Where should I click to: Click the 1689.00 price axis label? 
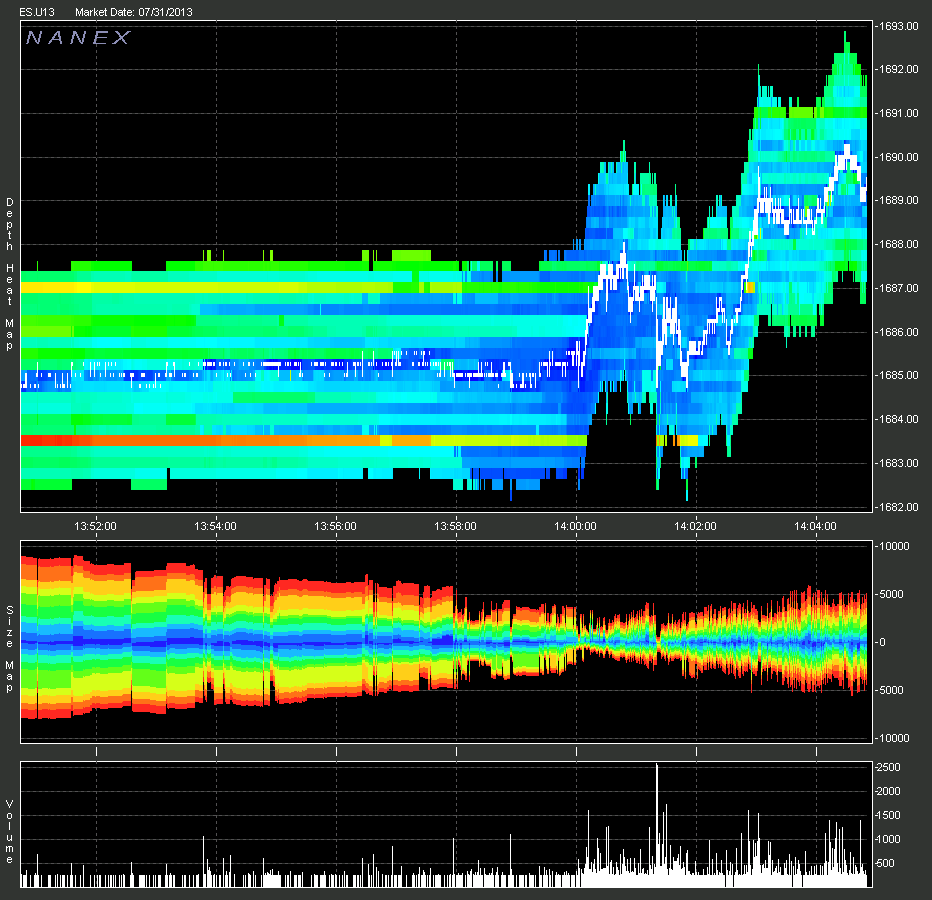899,200
